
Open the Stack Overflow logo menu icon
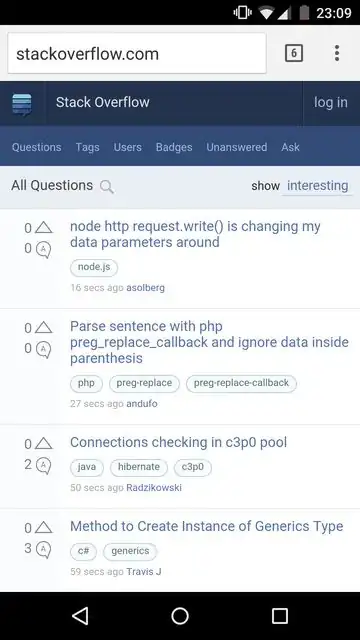[x=22, y=104]
